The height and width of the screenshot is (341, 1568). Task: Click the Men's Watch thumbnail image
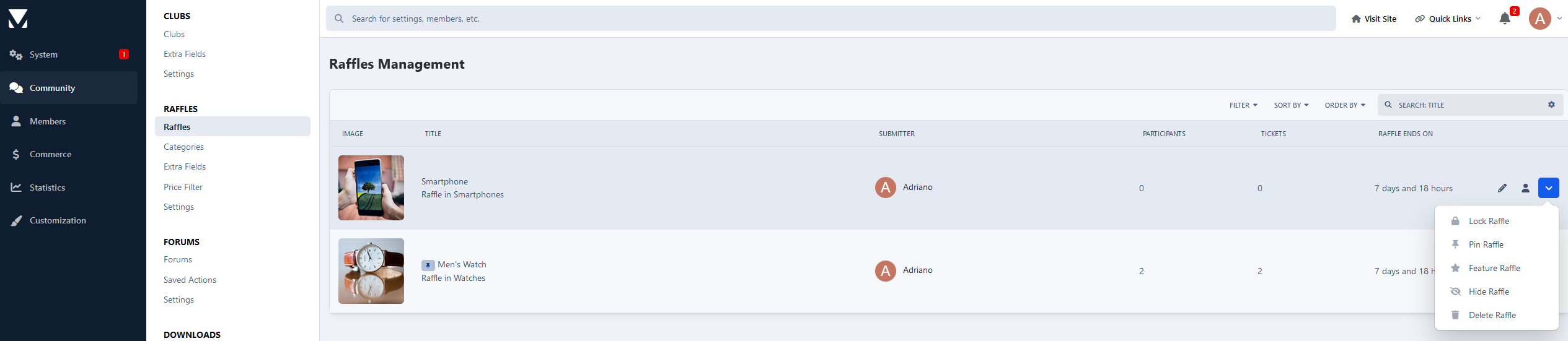tap(371, 271)
